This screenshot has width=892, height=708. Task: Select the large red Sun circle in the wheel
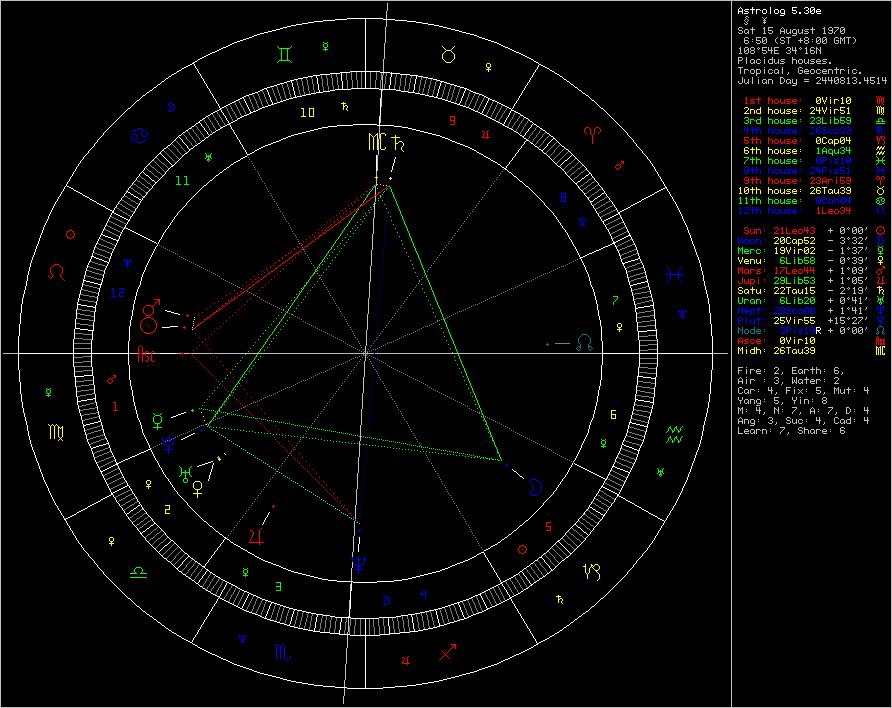coord(148,324)
